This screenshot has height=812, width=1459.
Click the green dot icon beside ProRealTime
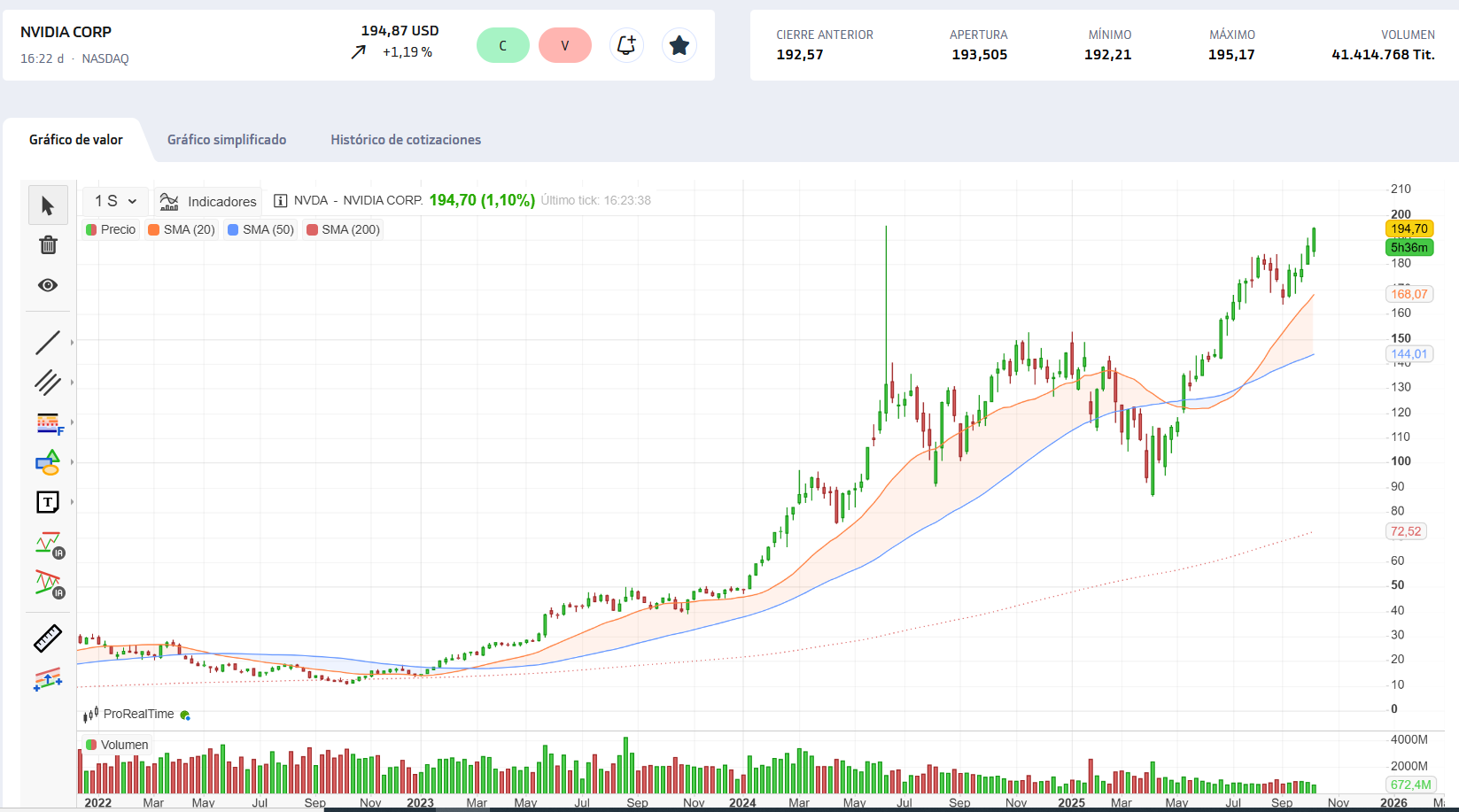(x=185, y=715)
